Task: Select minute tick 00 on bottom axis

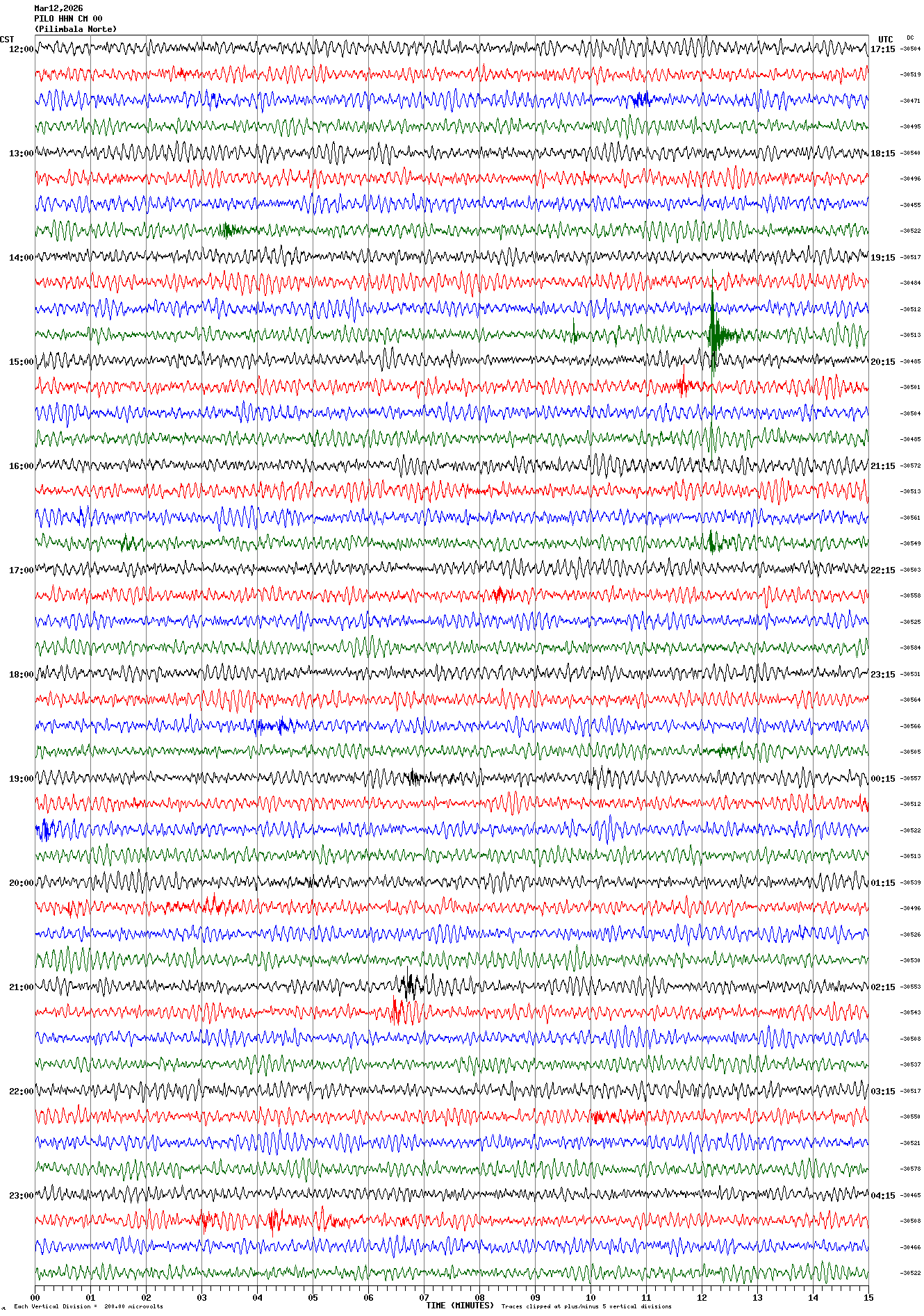Action: click(x=35, y=1297)
